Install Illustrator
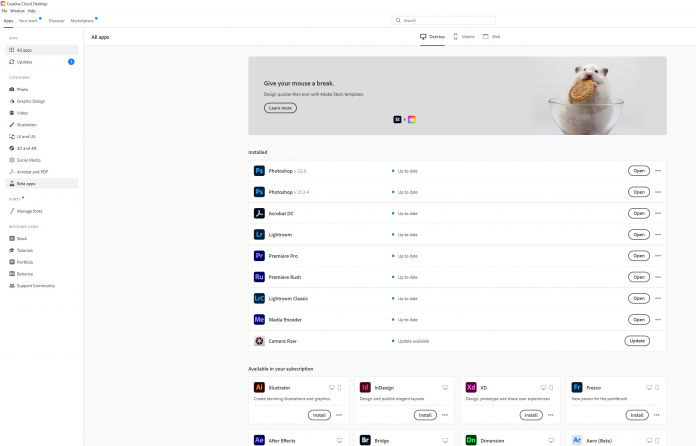 [319, 415]
